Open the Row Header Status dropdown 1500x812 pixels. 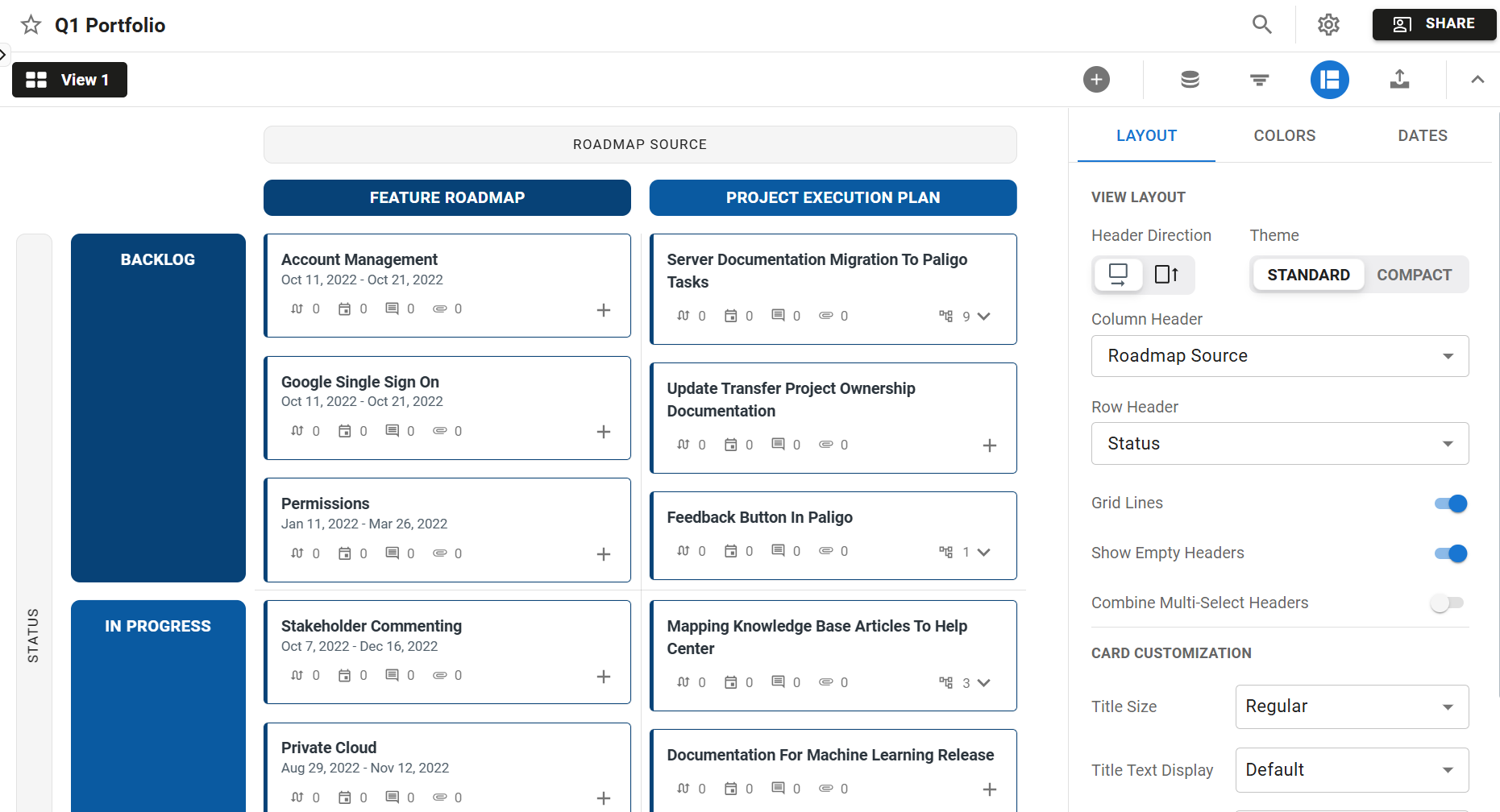pyautogui.click(x=1279, y=443)
